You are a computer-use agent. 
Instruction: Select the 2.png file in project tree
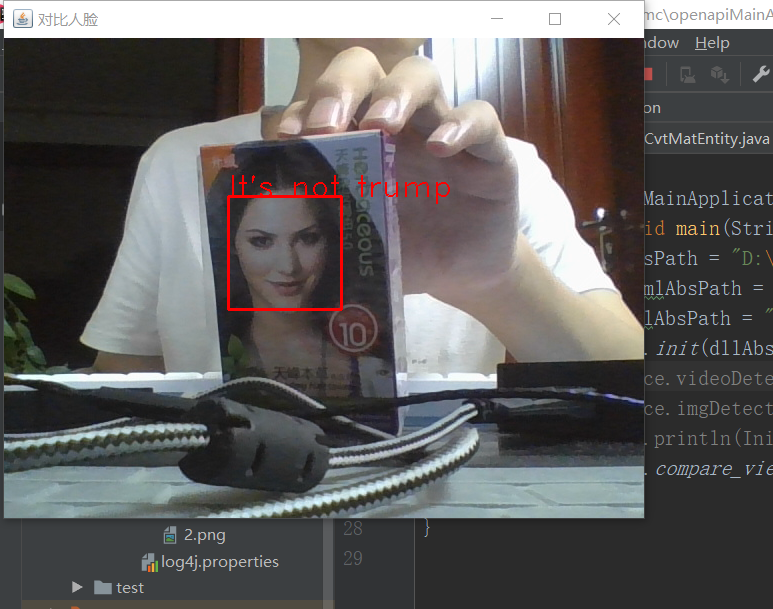[x=205, y=535]
